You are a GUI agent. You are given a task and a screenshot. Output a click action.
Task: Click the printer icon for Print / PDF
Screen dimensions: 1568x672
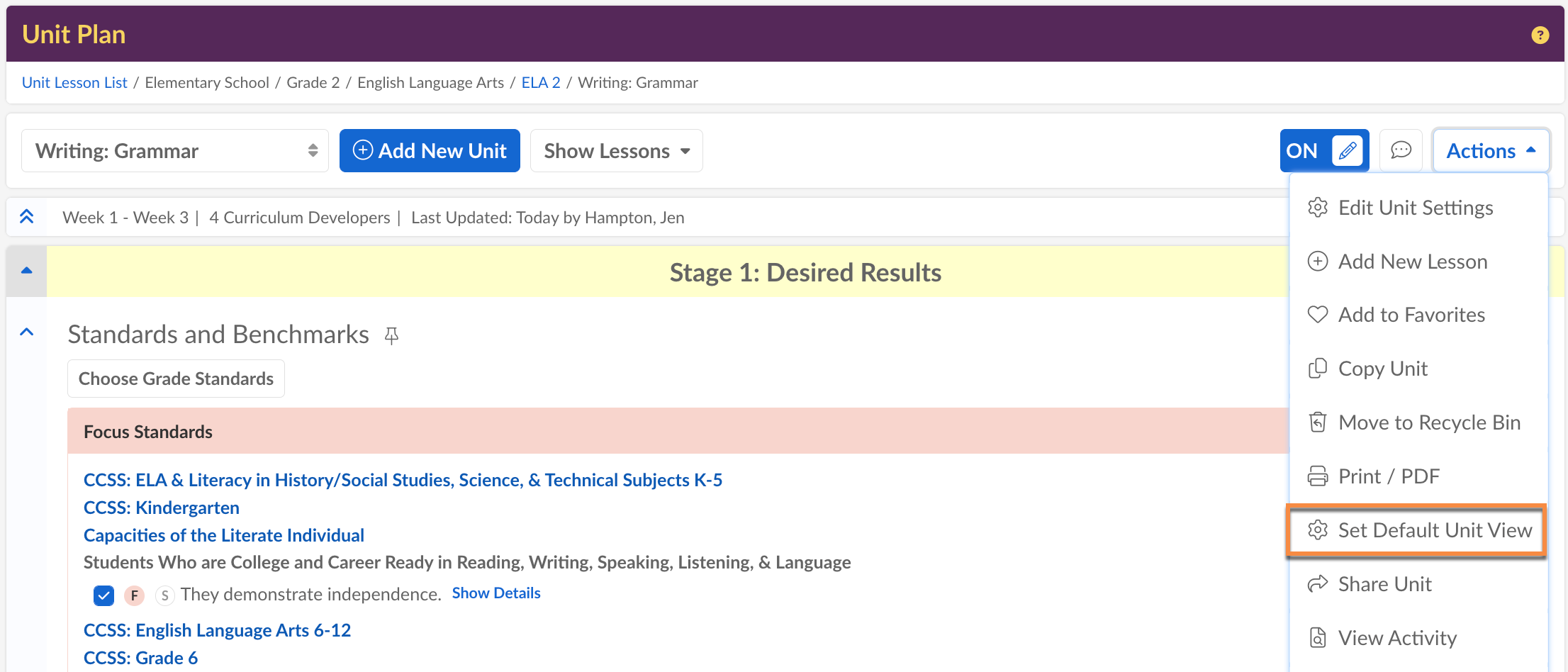click(1317, 476)
